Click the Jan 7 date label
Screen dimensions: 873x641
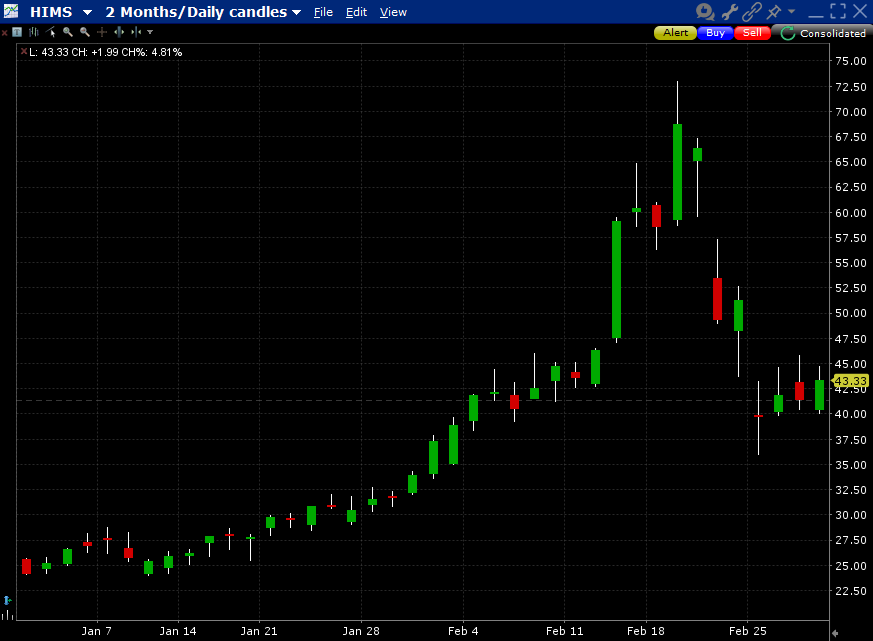coord(96,631)
